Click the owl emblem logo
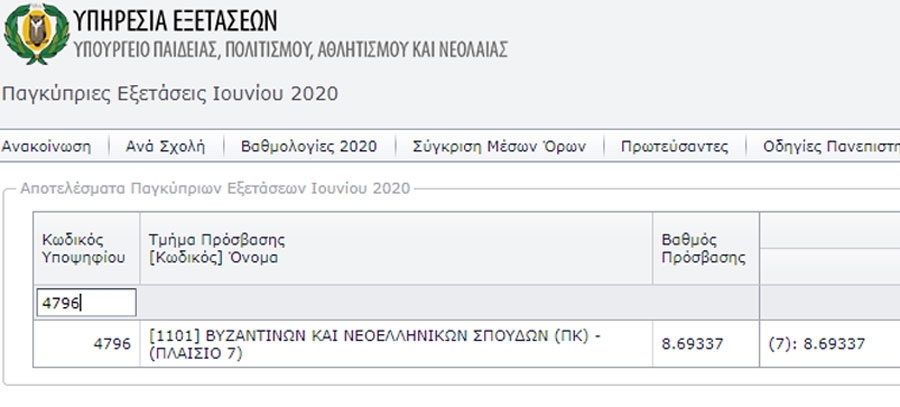 (36, 33)
